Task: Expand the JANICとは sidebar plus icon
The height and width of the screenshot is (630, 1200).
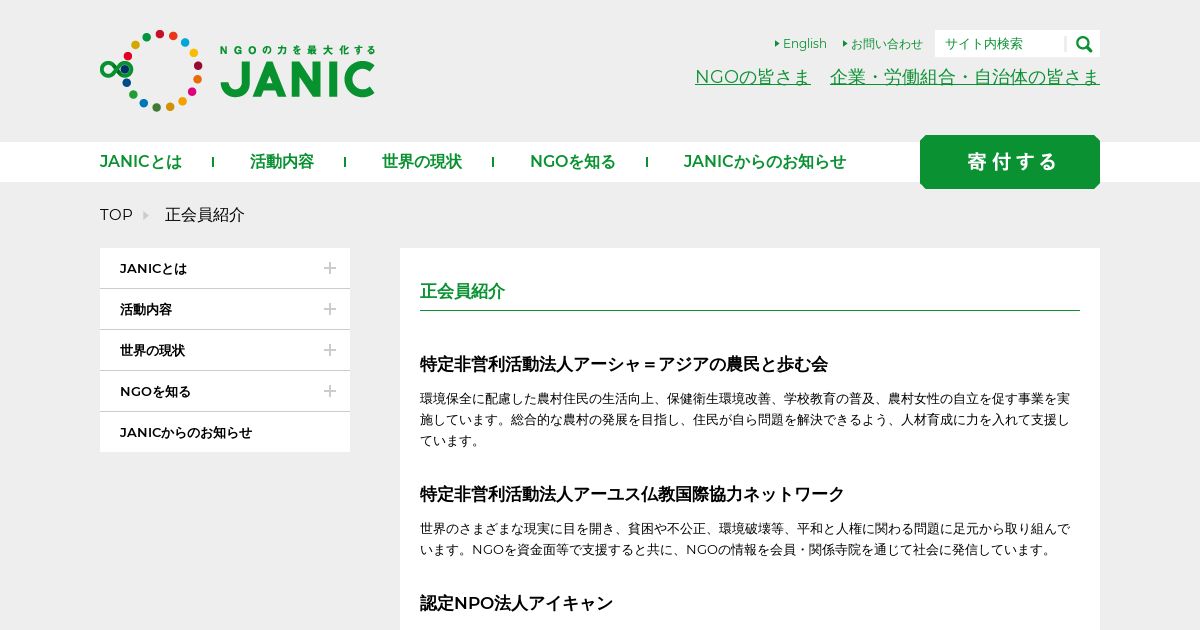Action: (x=330, y=268)
